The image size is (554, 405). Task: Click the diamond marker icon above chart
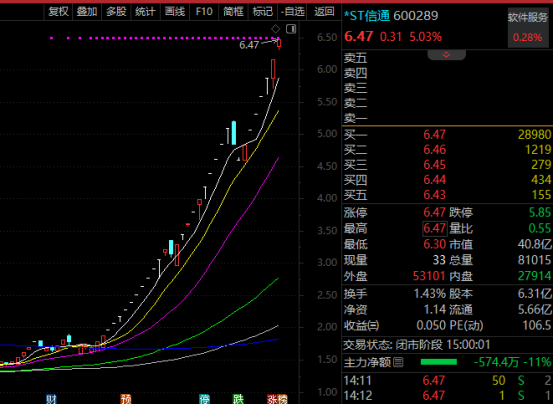tap(275, 29)
